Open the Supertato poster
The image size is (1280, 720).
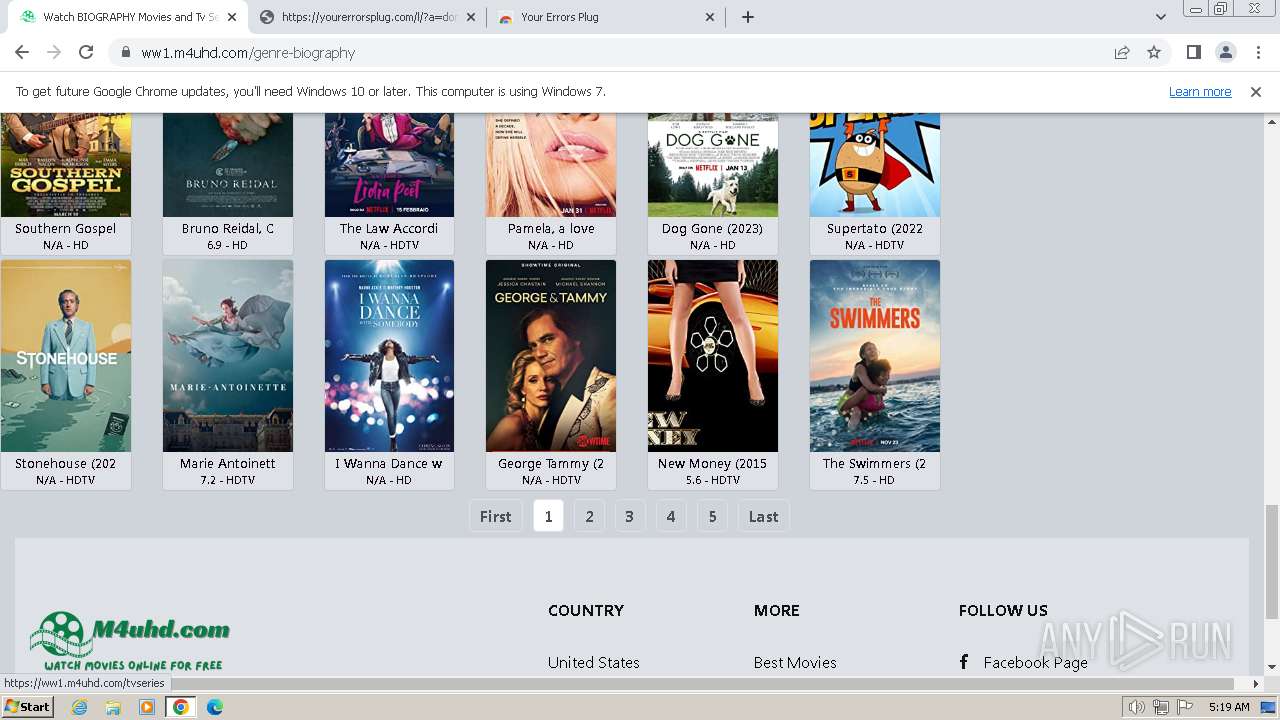(x=875, y=165)
